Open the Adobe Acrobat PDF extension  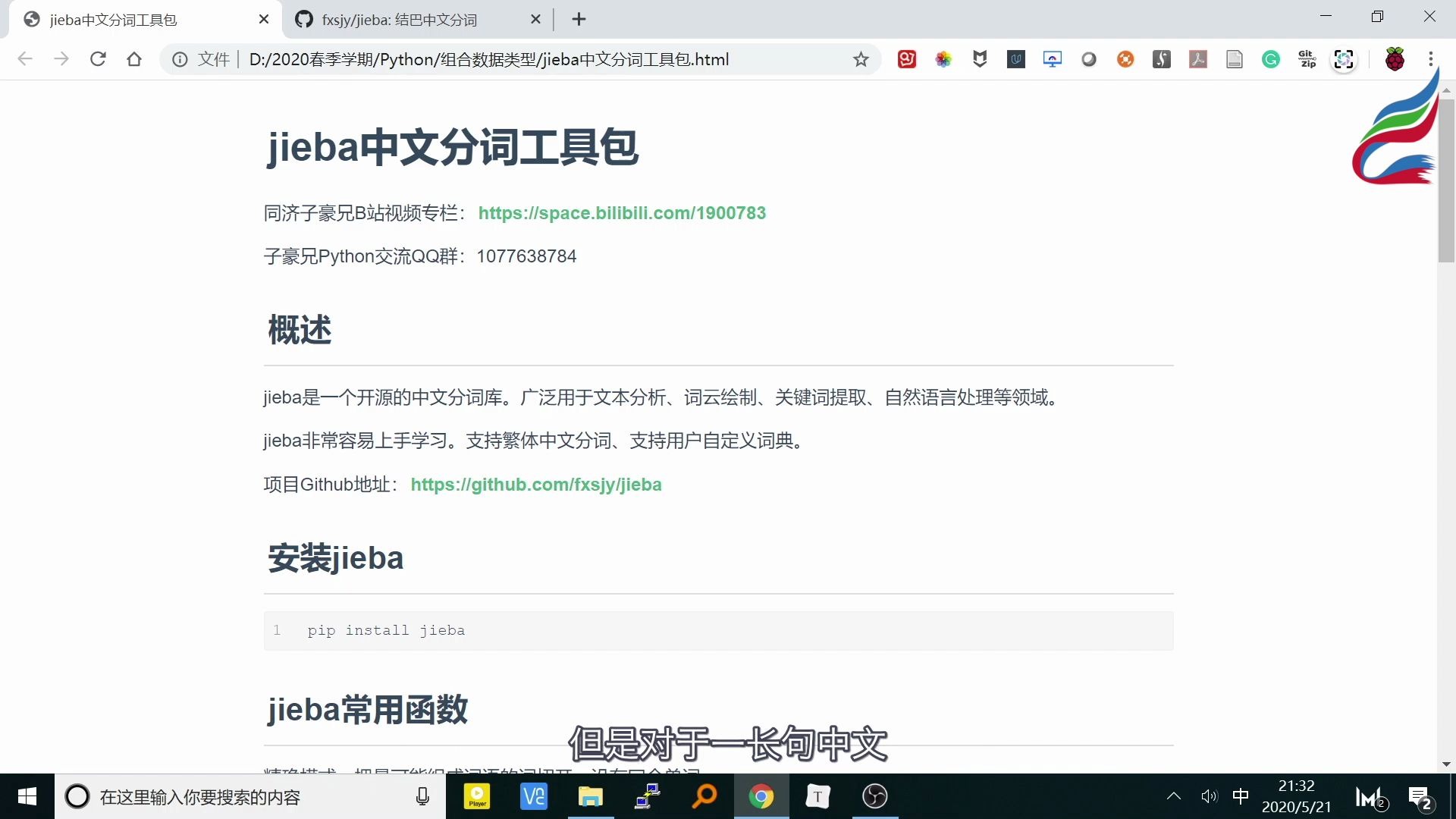(1198, 59)
